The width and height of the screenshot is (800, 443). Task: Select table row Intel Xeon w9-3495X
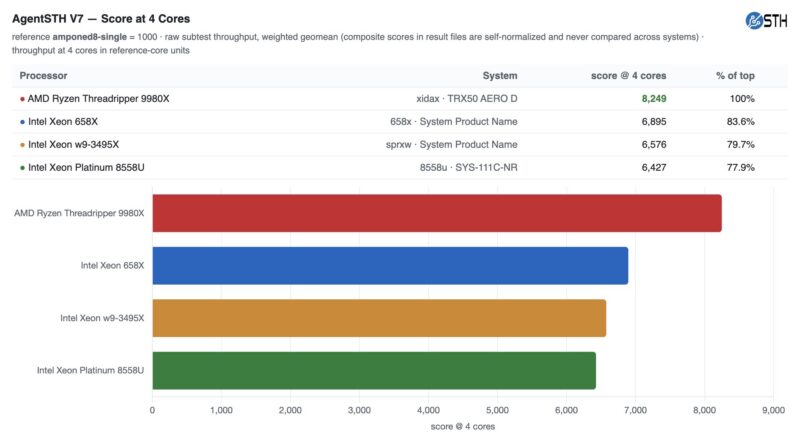click(399, 144)
